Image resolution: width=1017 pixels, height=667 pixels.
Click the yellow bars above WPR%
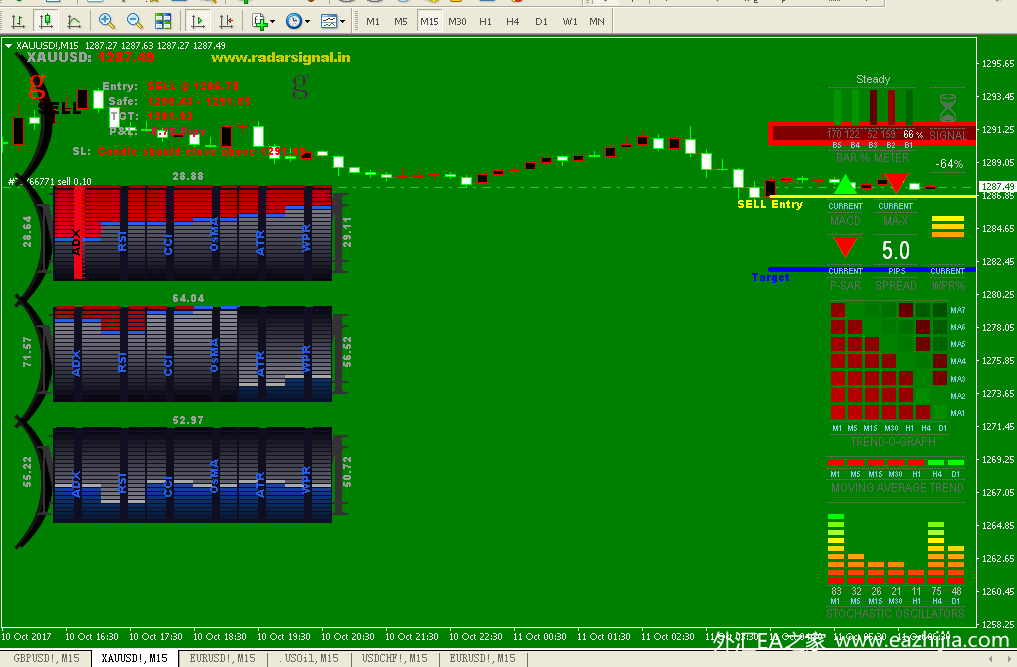pyautogui.click(x=948, y=226)
